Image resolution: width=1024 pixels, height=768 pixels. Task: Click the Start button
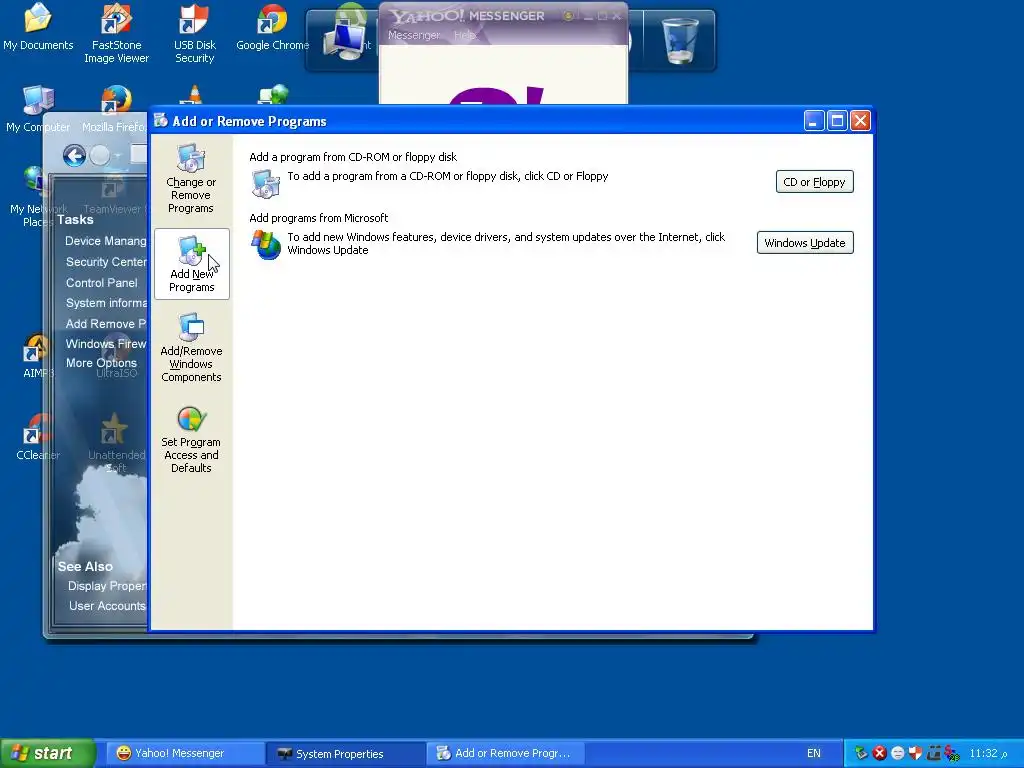[47, 753]
